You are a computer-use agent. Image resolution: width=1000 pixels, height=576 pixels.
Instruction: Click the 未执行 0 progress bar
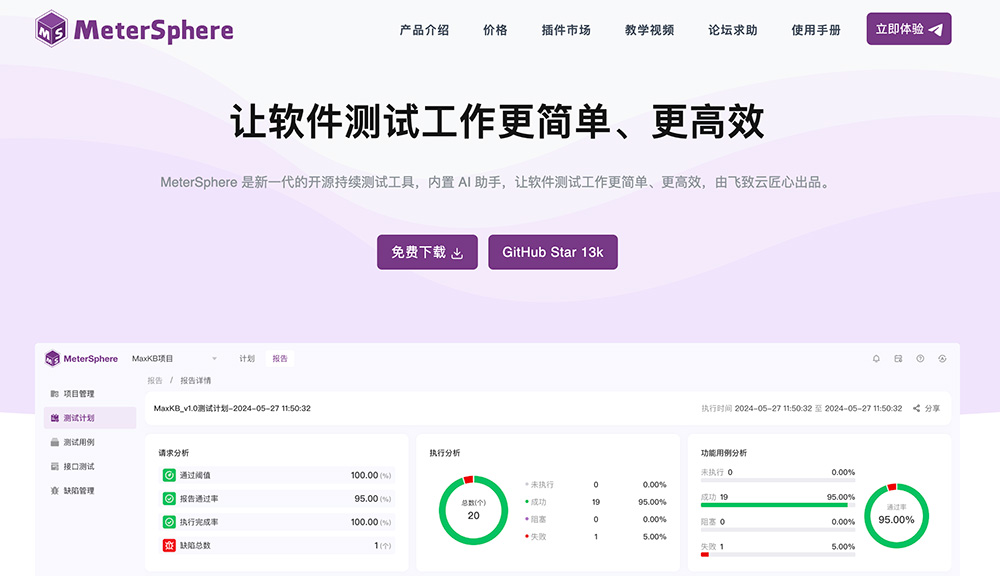click(777, 480)
